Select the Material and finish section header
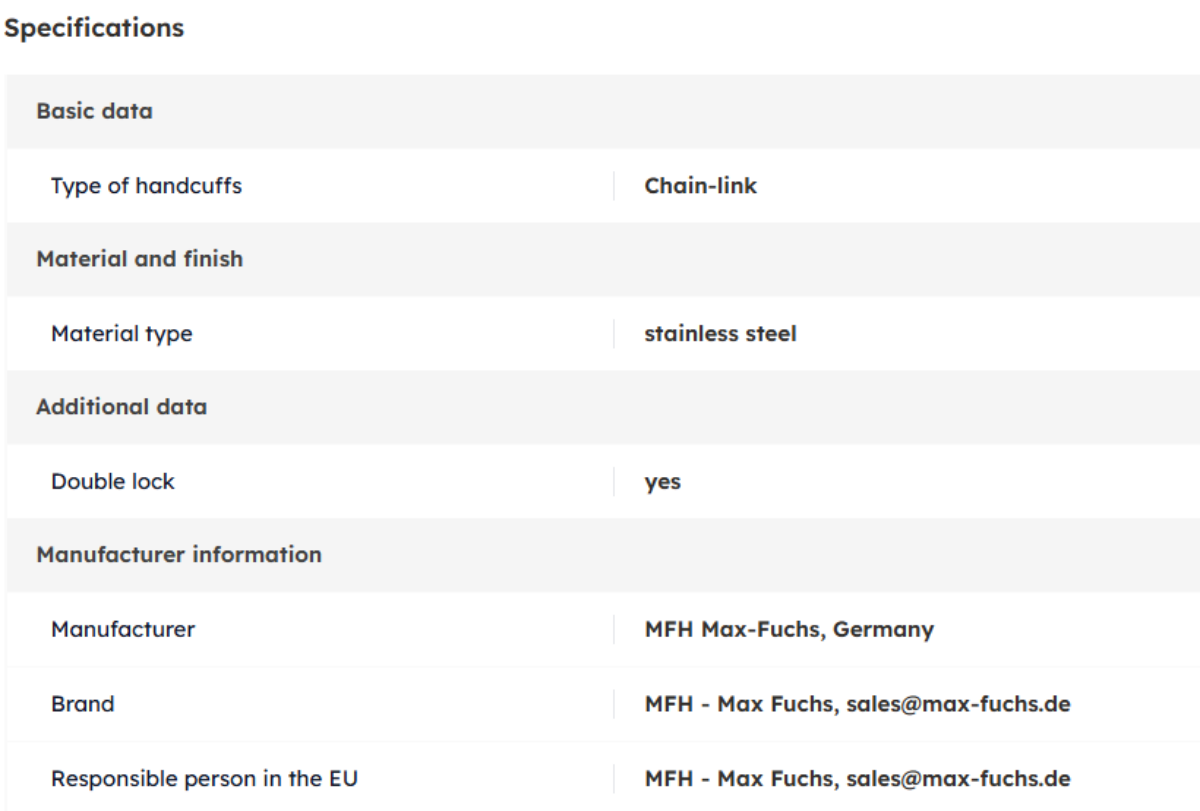This screenshot has height=811, width=1200. pos(139,259)
